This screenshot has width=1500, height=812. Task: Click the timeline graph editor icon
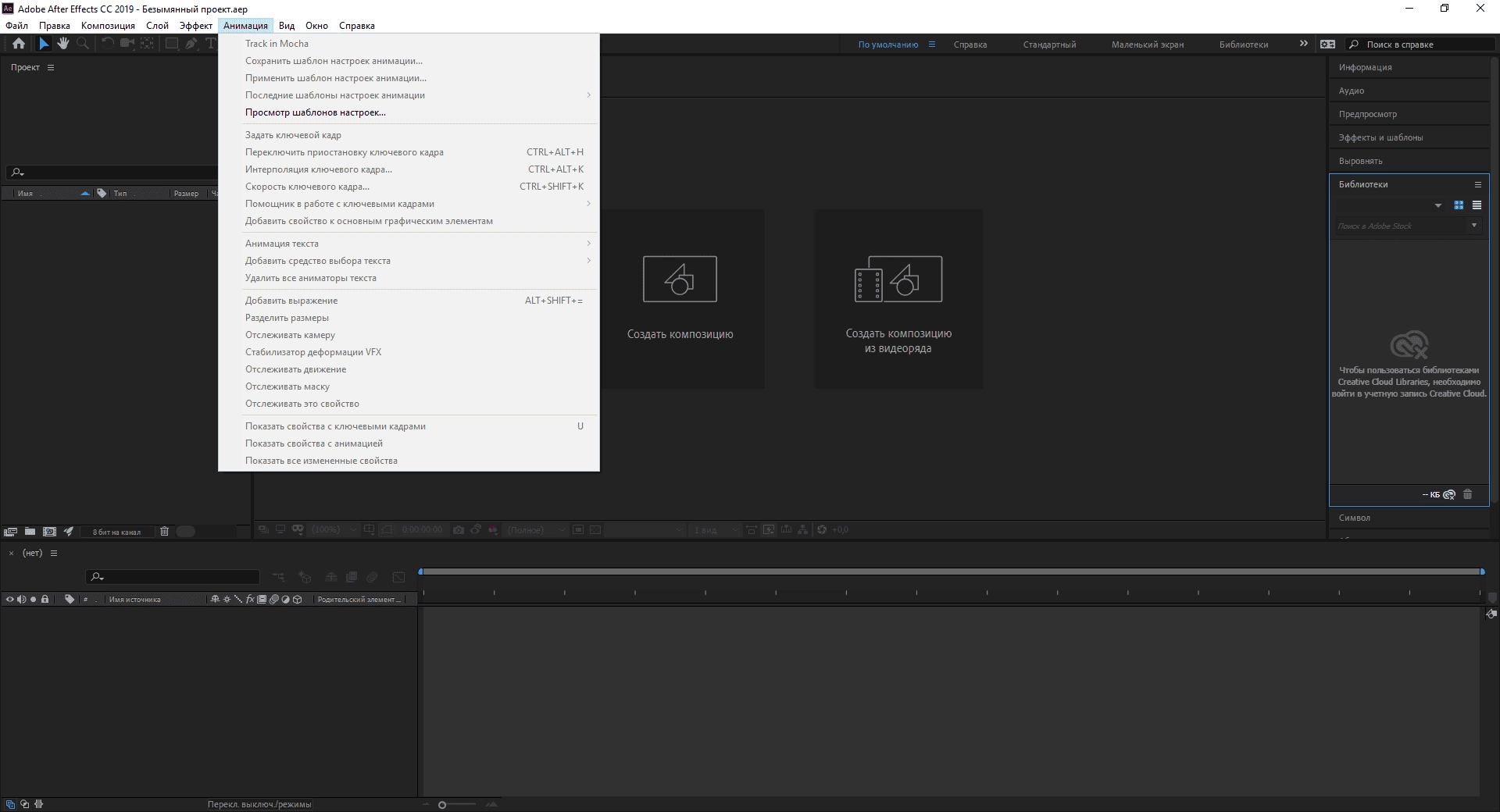coord(398,577)
